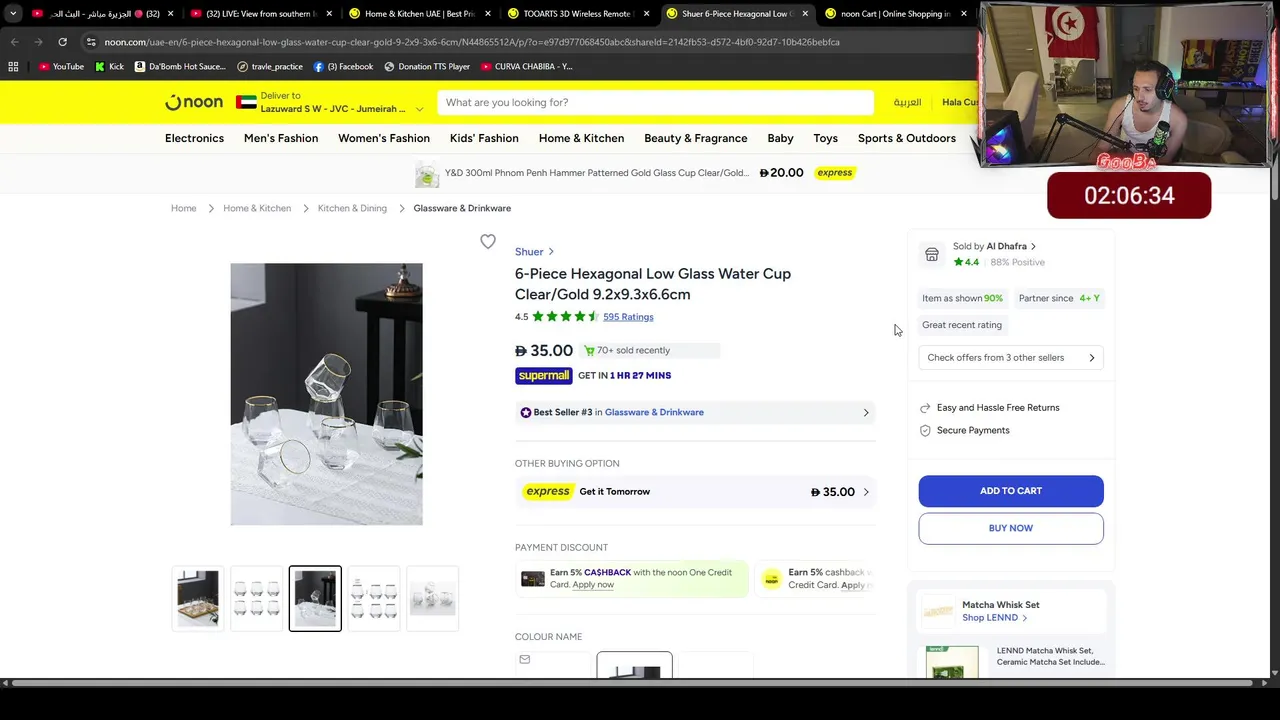This screenshot has height=720, width=1280.
Task: Click the star rating icons below the title
Action: click(565, 317)
